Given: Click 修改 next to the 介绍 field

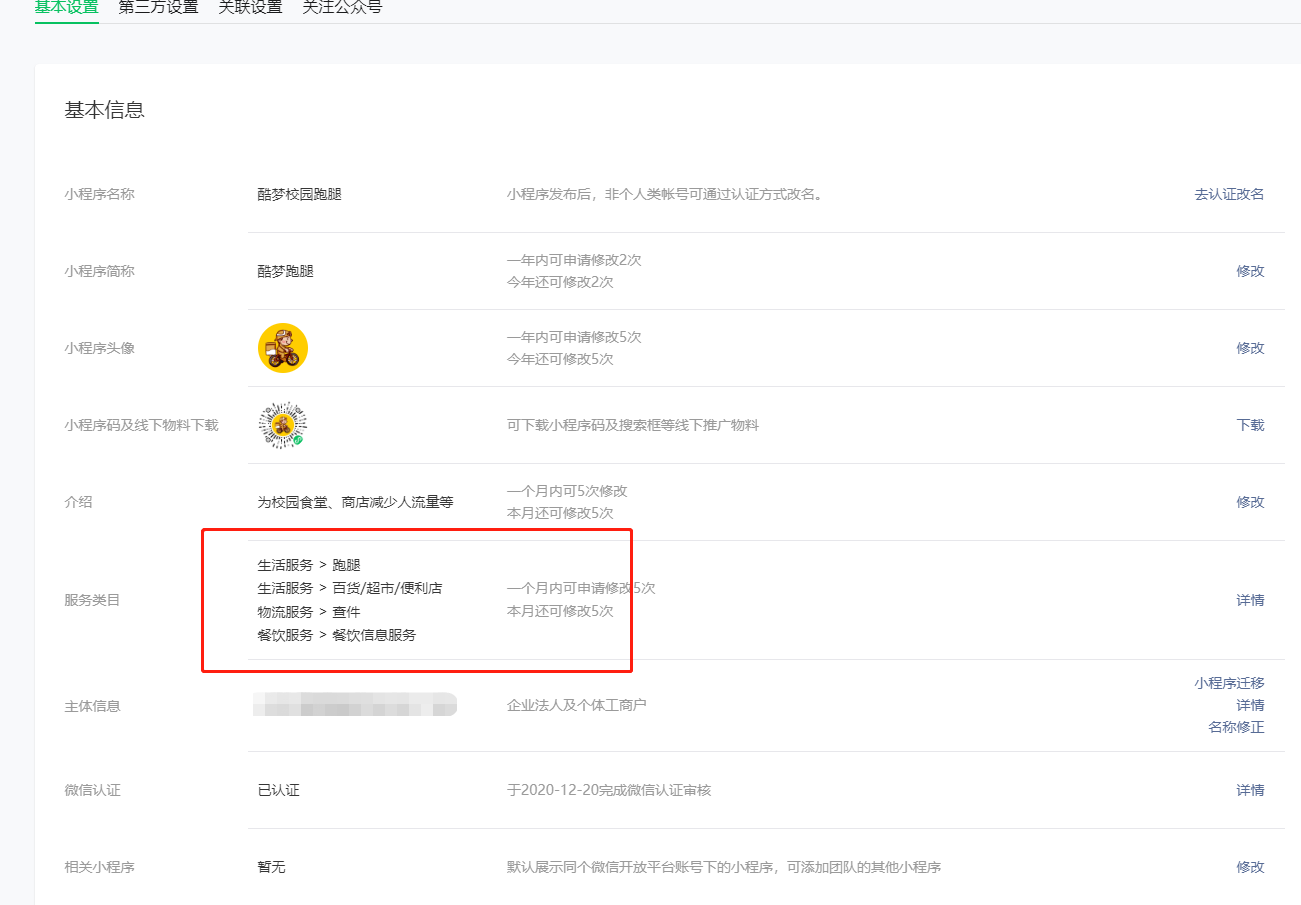Looking at the screenshot, I should 1251,501.
